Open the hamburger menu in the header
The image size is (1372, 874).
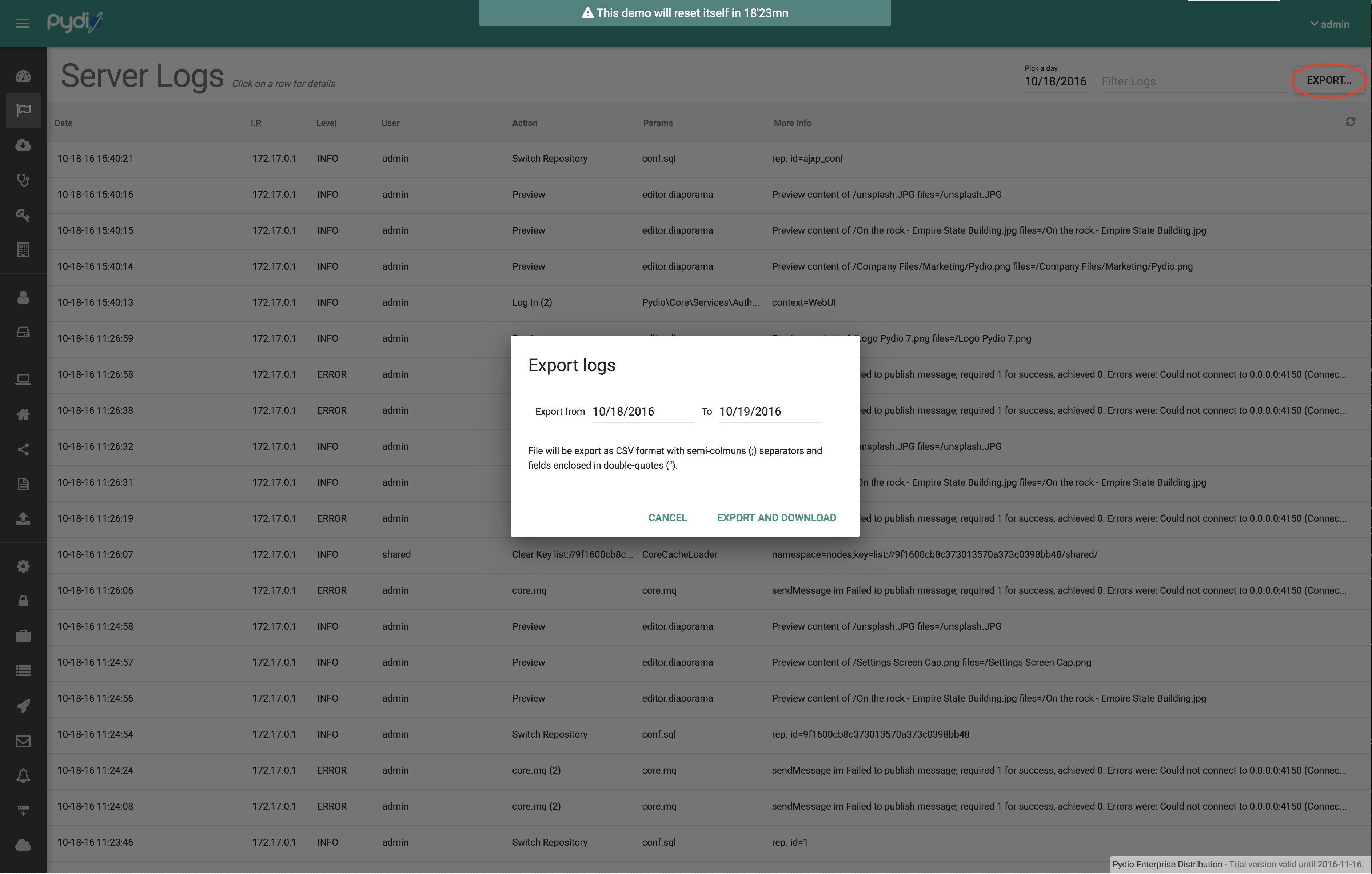pos(22,23)
